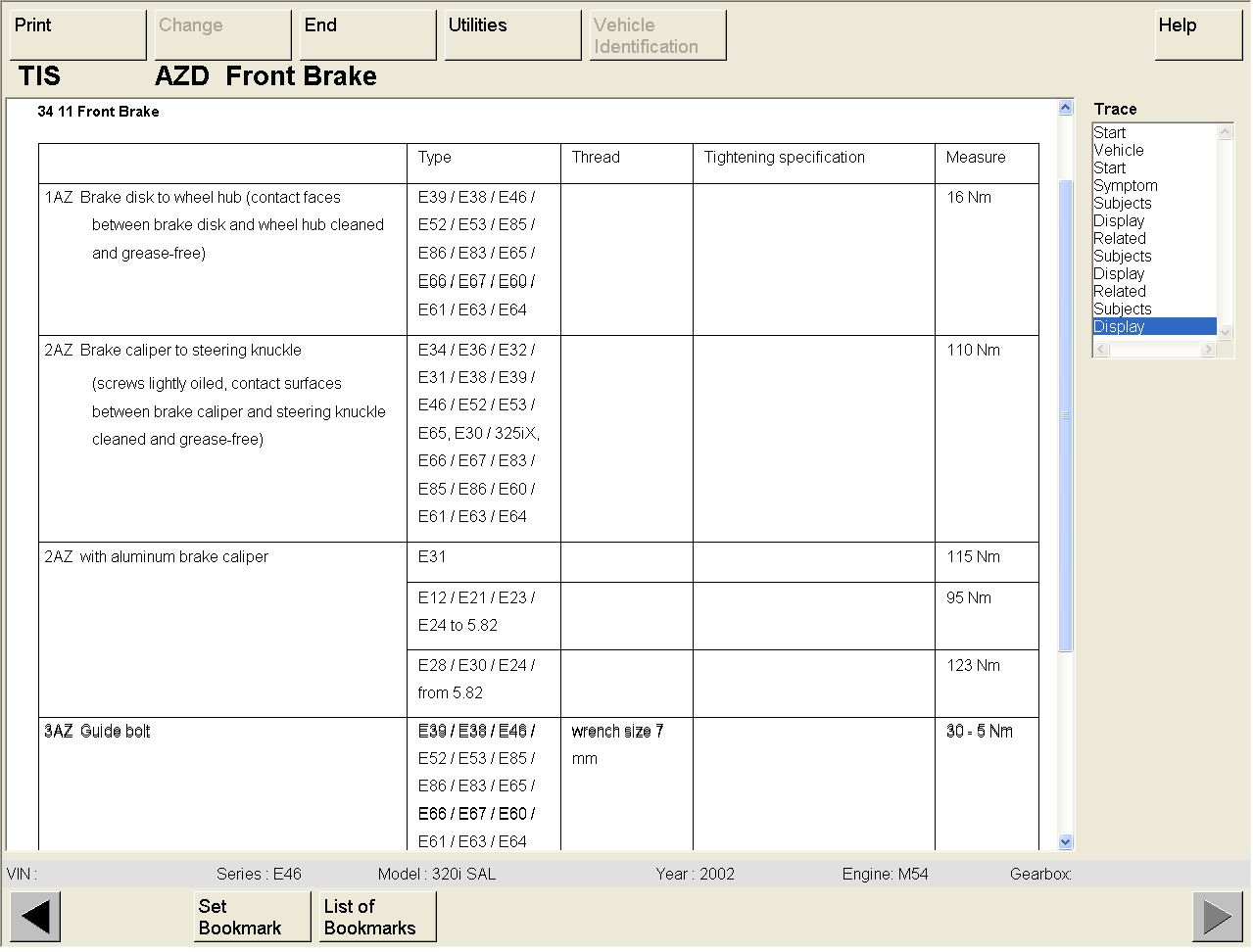The image size is (1253, 952).
Task: Click the Trace list scroll down arrow
Action: point(1225,333)
